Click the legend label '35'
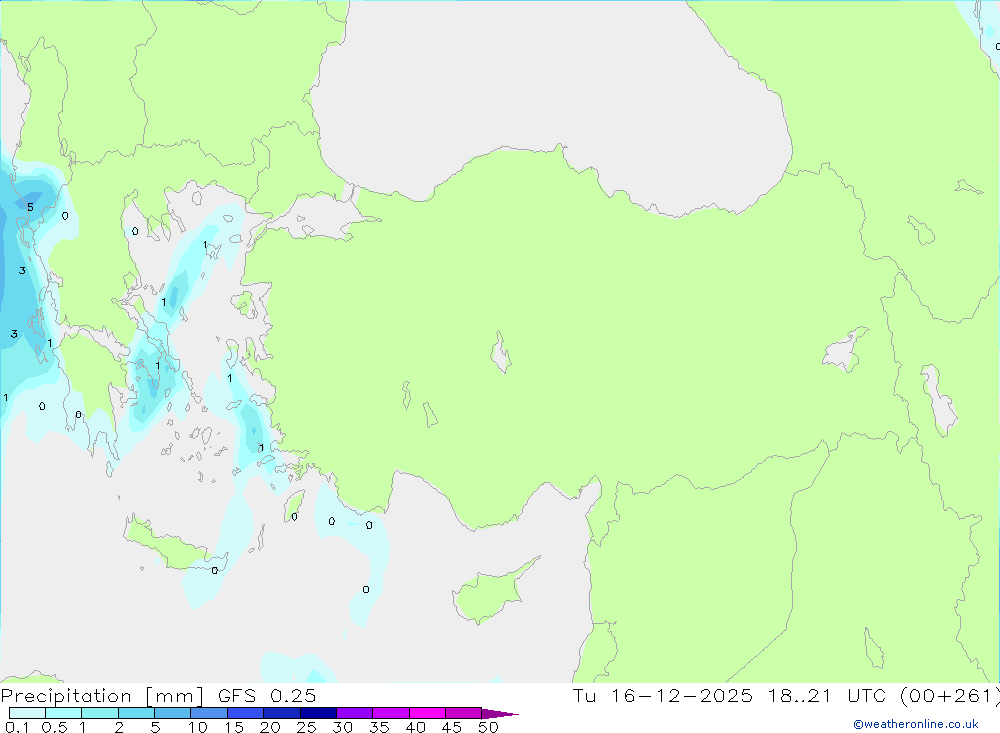1000x733 pixels. tap(379, 727)
